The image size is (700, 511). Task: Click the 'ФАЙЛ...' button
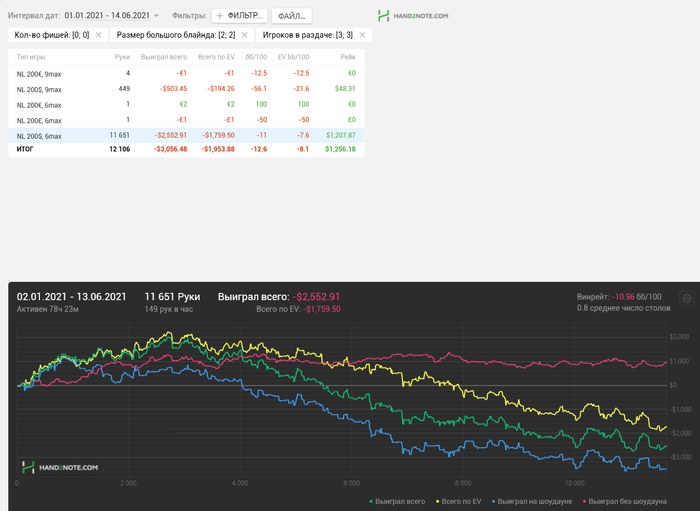[x=292, y=16]
